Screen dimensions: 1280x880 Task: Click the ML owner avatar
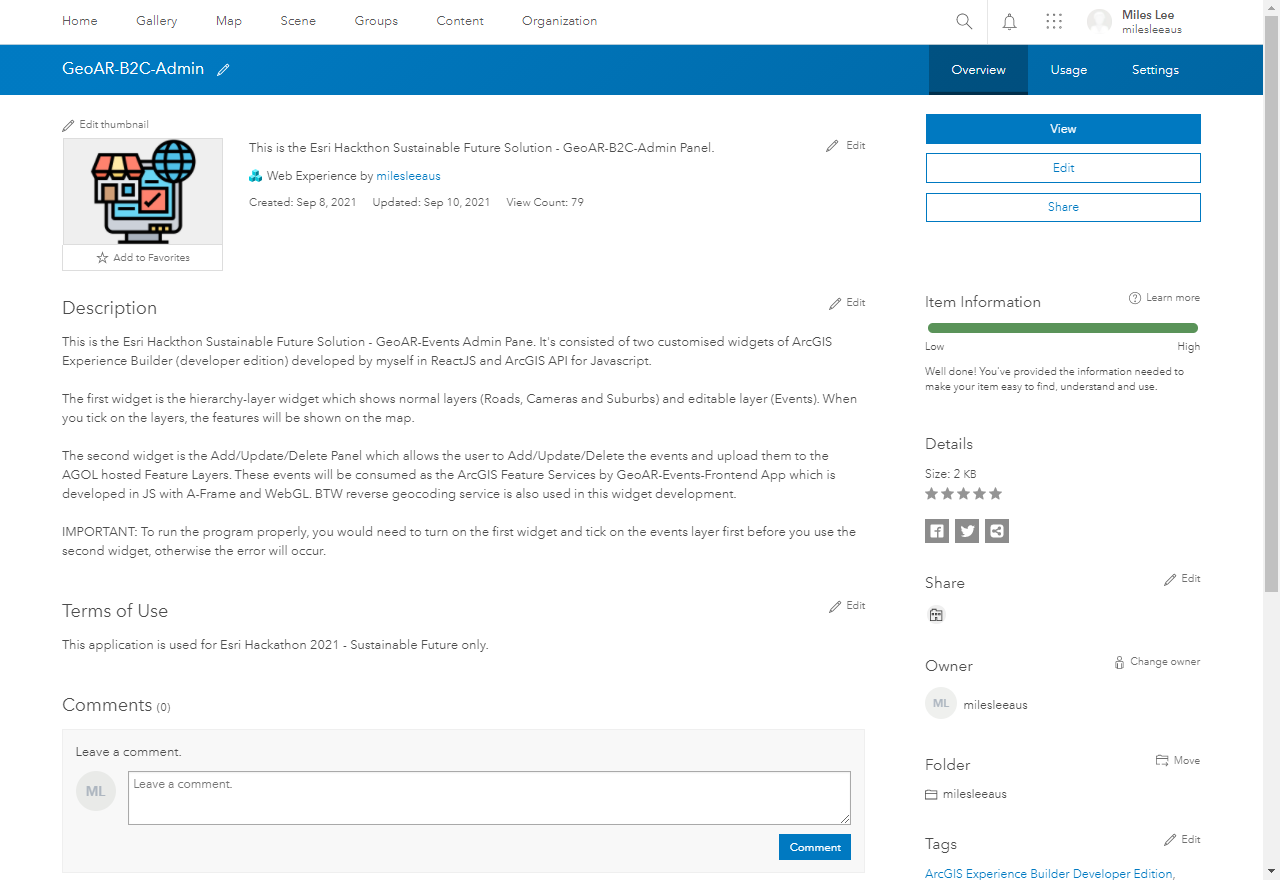[x=941, y=704]
